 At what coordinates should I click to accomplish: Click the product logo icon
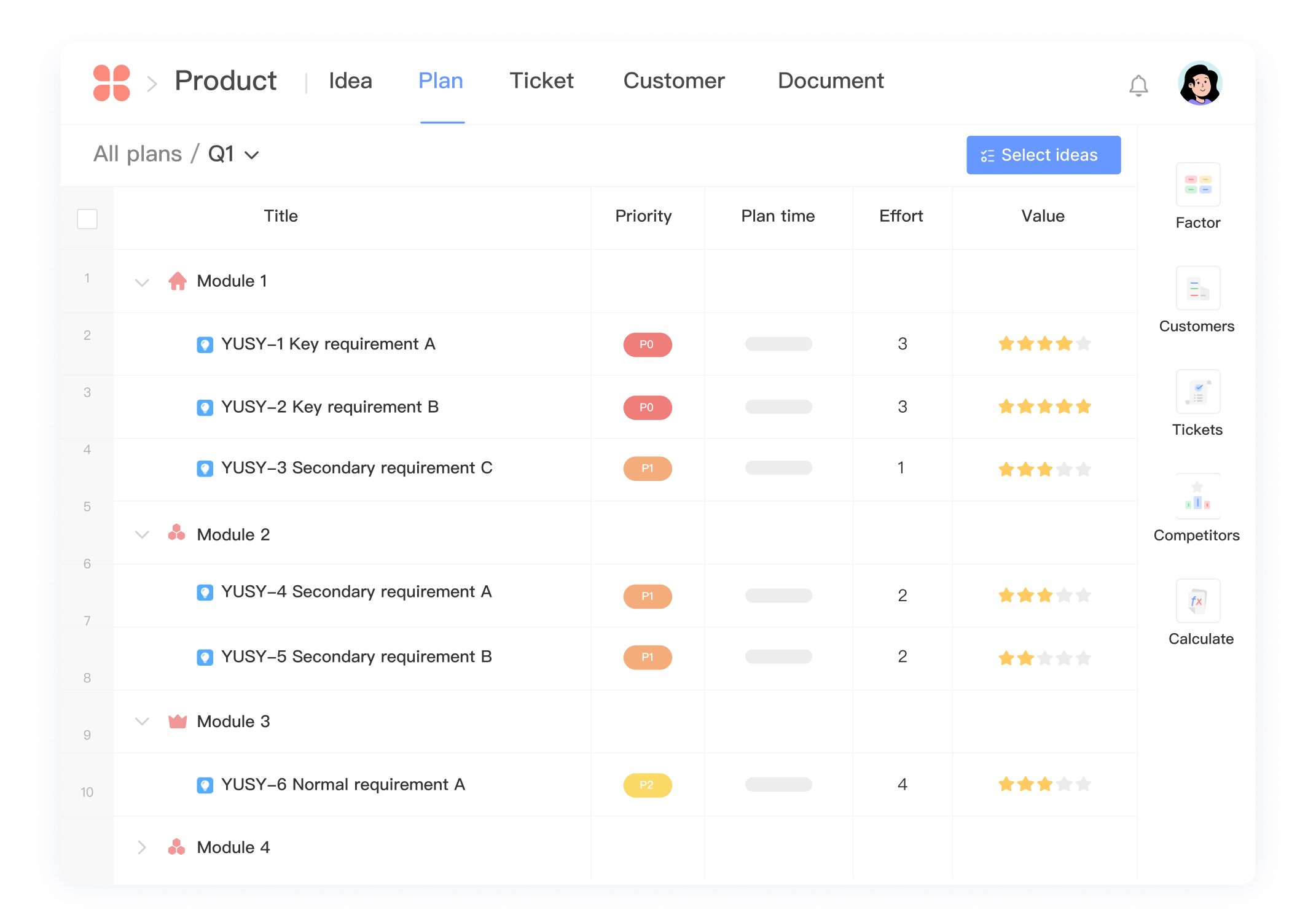point(111,82)
